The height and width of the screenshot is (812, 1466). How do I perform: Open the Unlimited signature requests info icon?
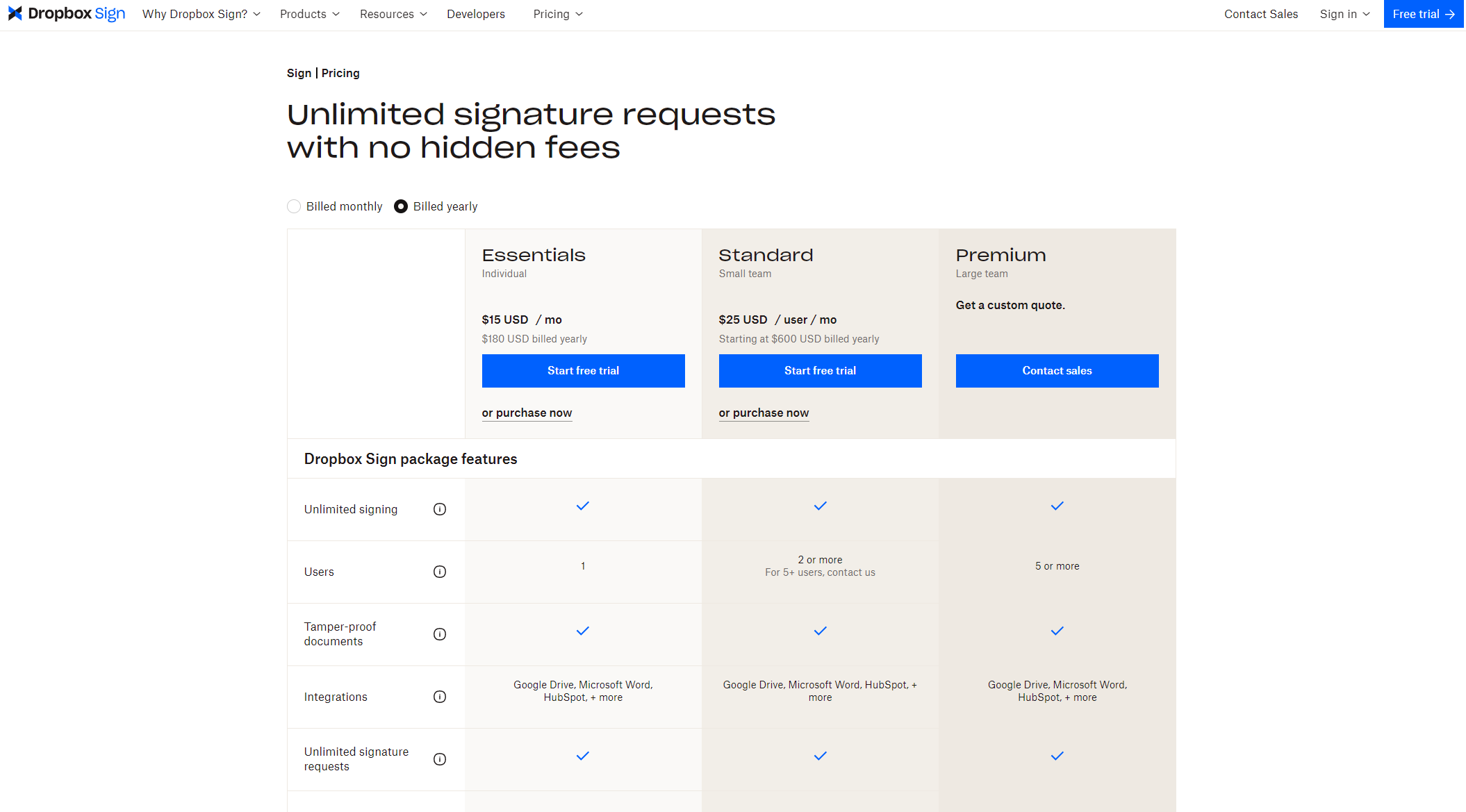439,759
